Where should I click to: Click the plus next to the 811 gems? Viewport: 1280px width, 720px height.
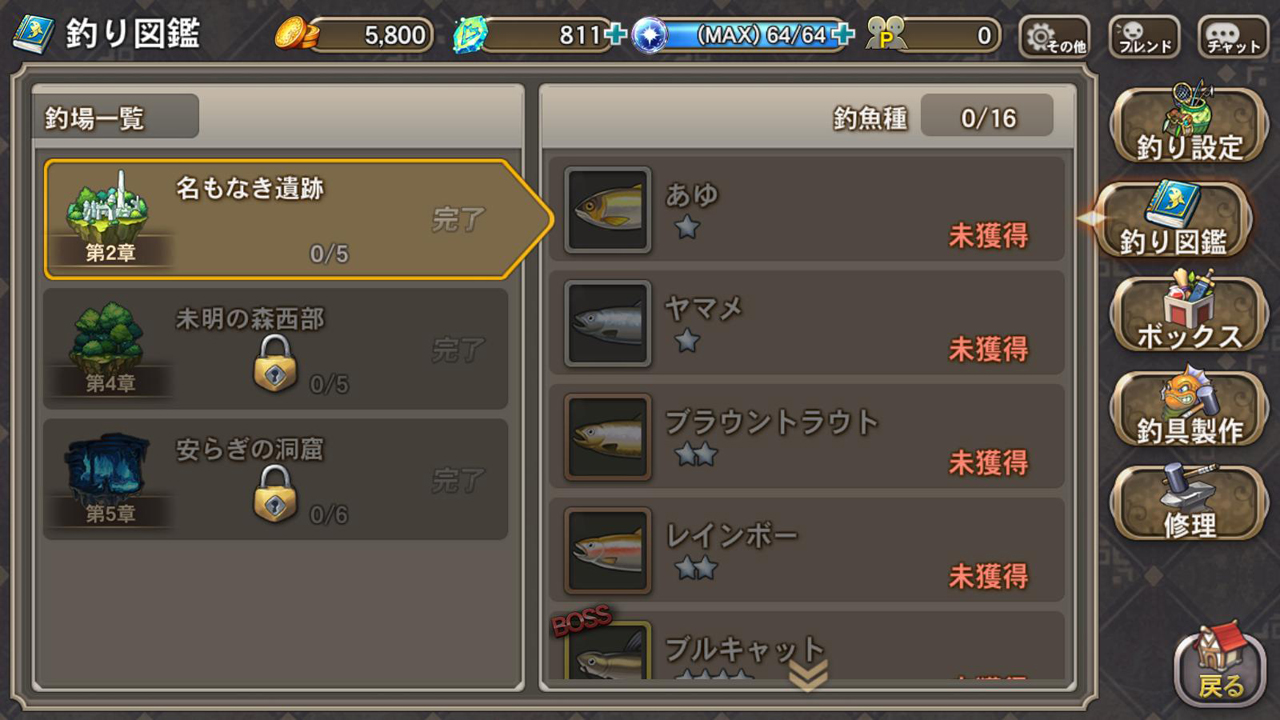click(616, 36)
